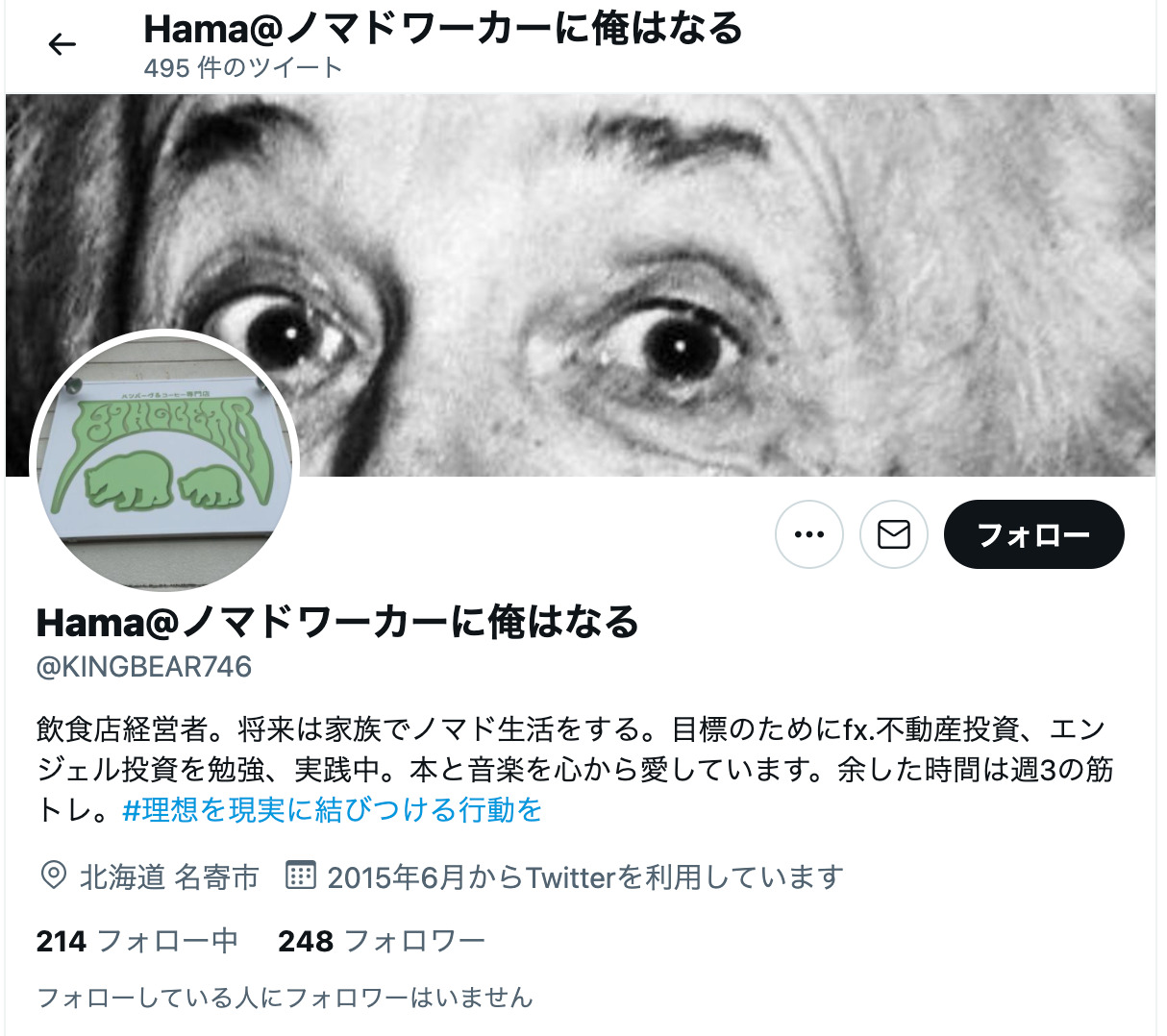Follow this account with フォロー button
Viewport: 1167px width, 1036px height.
[1034, 534]
